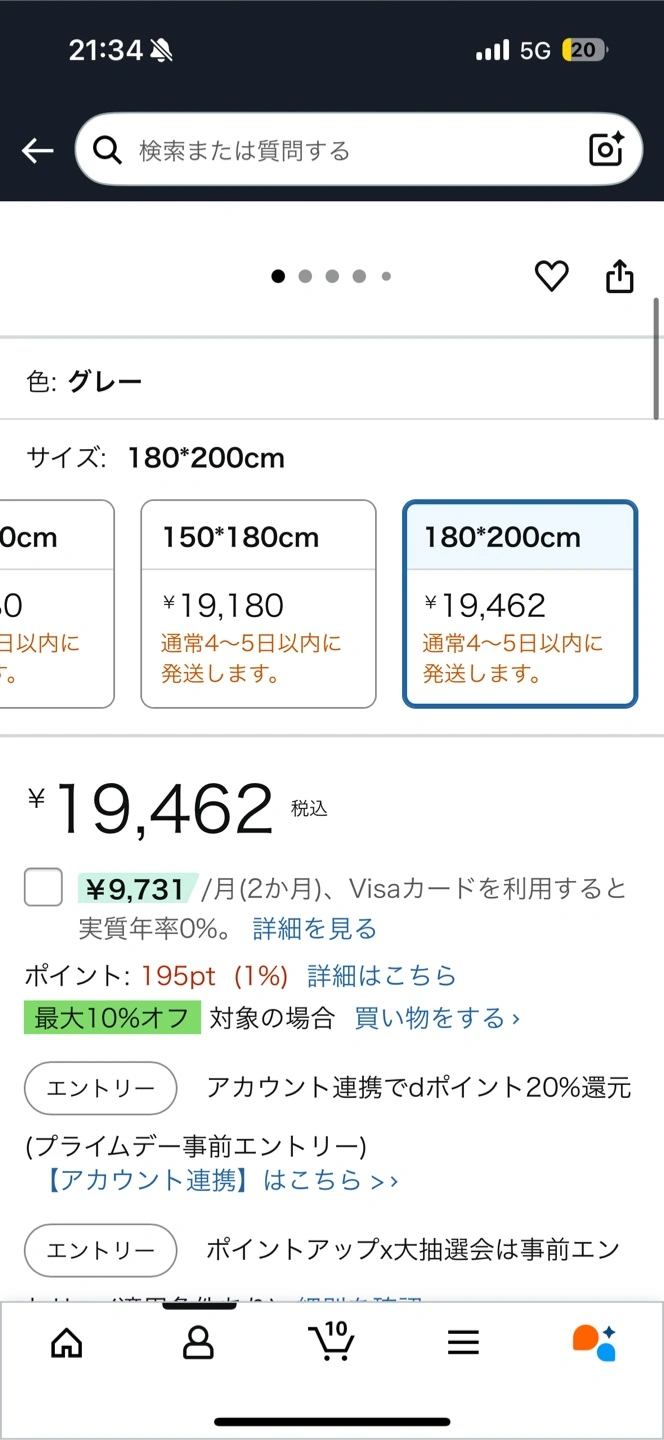Tick the ¥9,731 monthly installment checkbox

click(x=43, y=887)
